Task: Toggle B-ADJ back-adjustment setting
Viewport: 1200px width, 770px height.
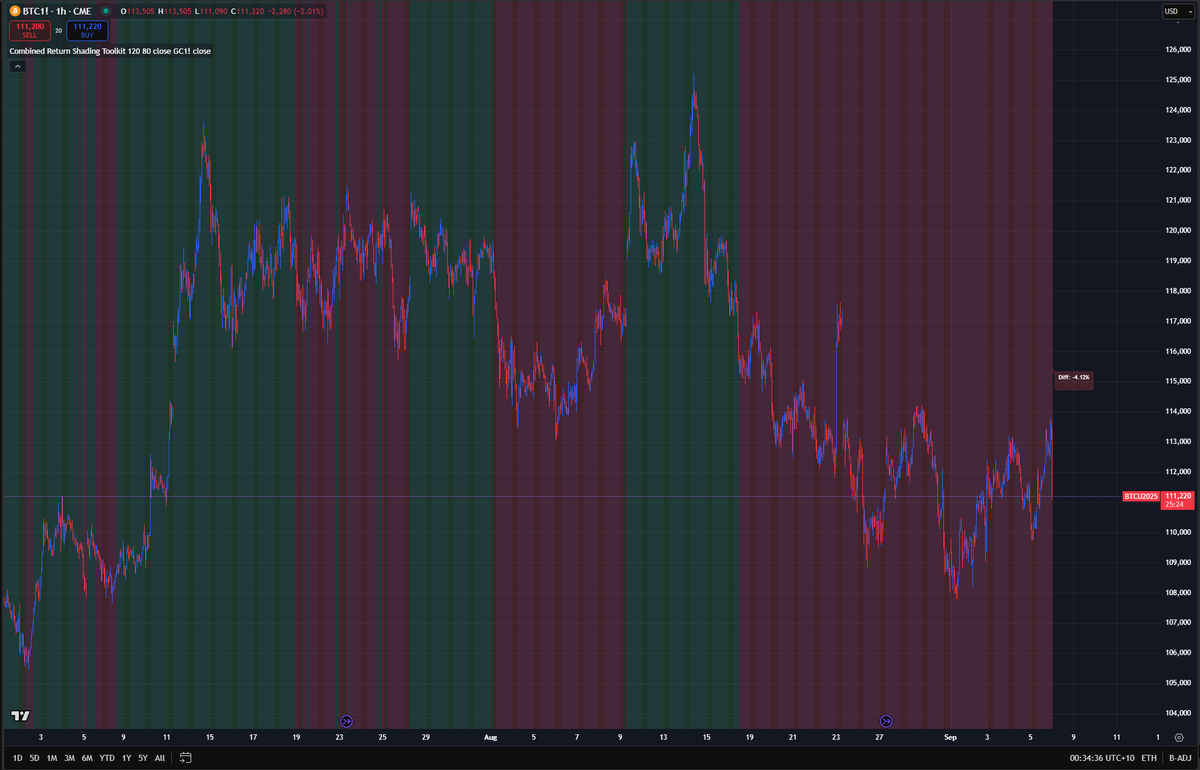Action: tap(1178, 758)
